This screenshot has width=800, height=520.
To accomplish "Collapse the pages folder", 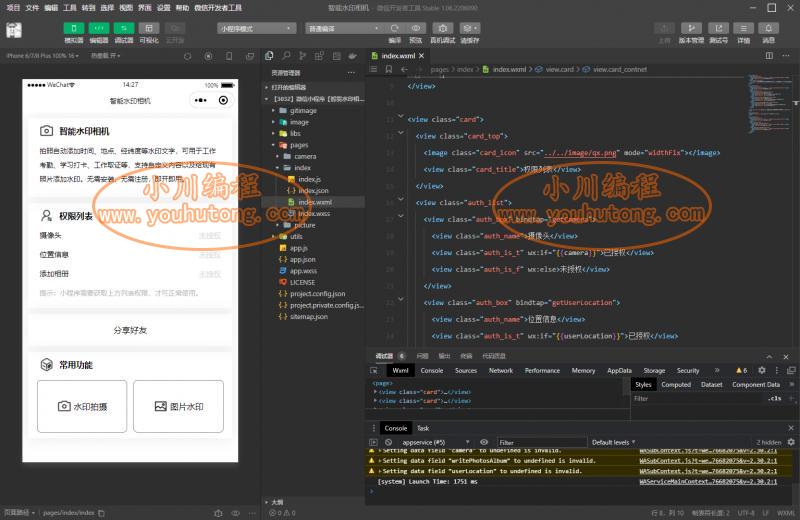I will point(298,145).
